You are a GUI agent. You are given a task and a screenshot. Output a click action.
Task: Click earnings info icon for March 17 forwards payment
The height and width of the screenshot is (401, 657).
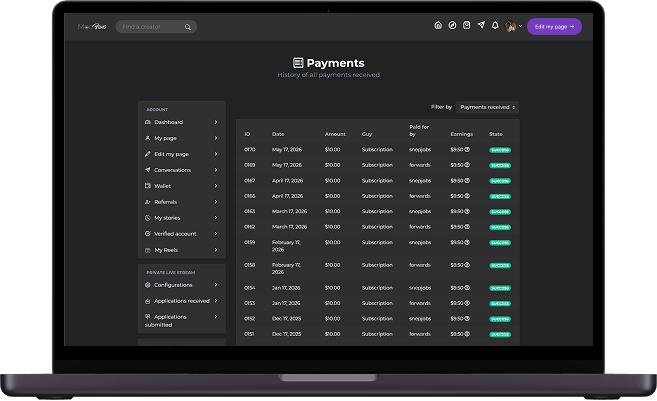coord(467,227)
